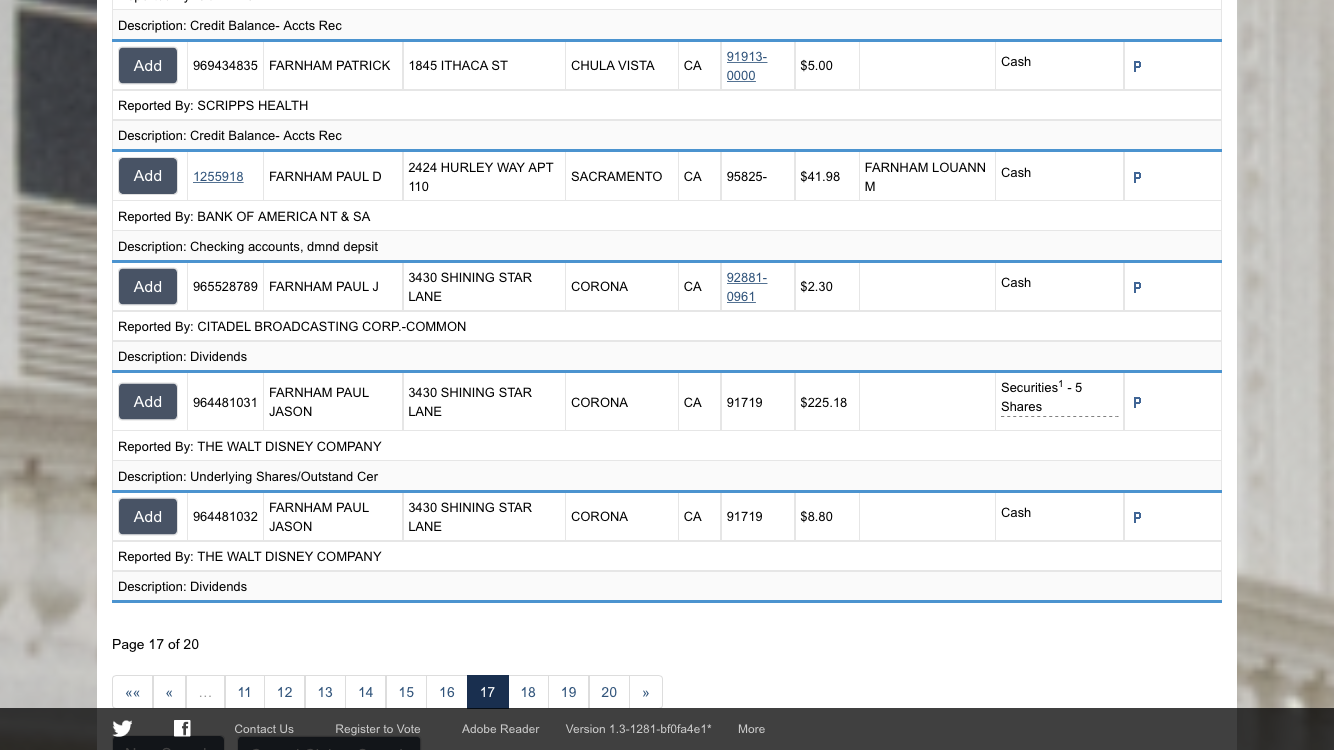Image resolution: width=1334 pixels, height=750 pixels.
Task: Open ZIP link 91913-0000
Action: tap(747, 66)
